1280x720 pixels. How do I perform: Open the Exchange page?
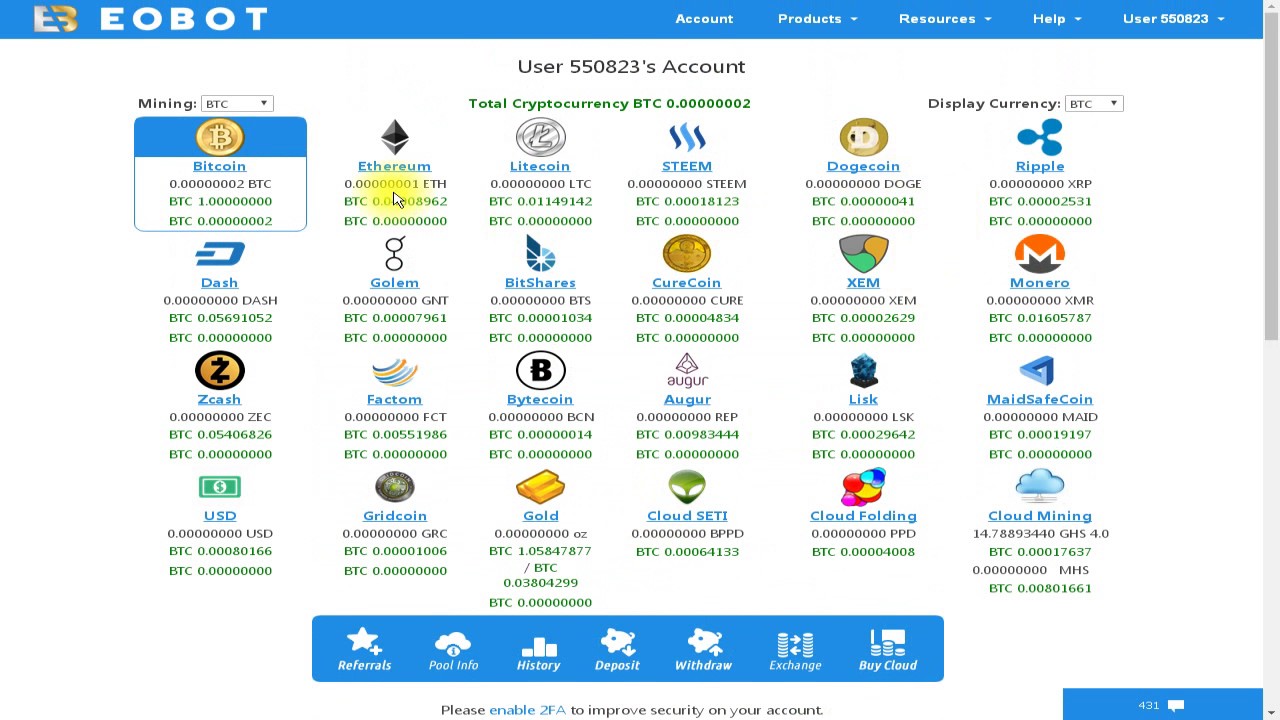[x=795, y=650]
